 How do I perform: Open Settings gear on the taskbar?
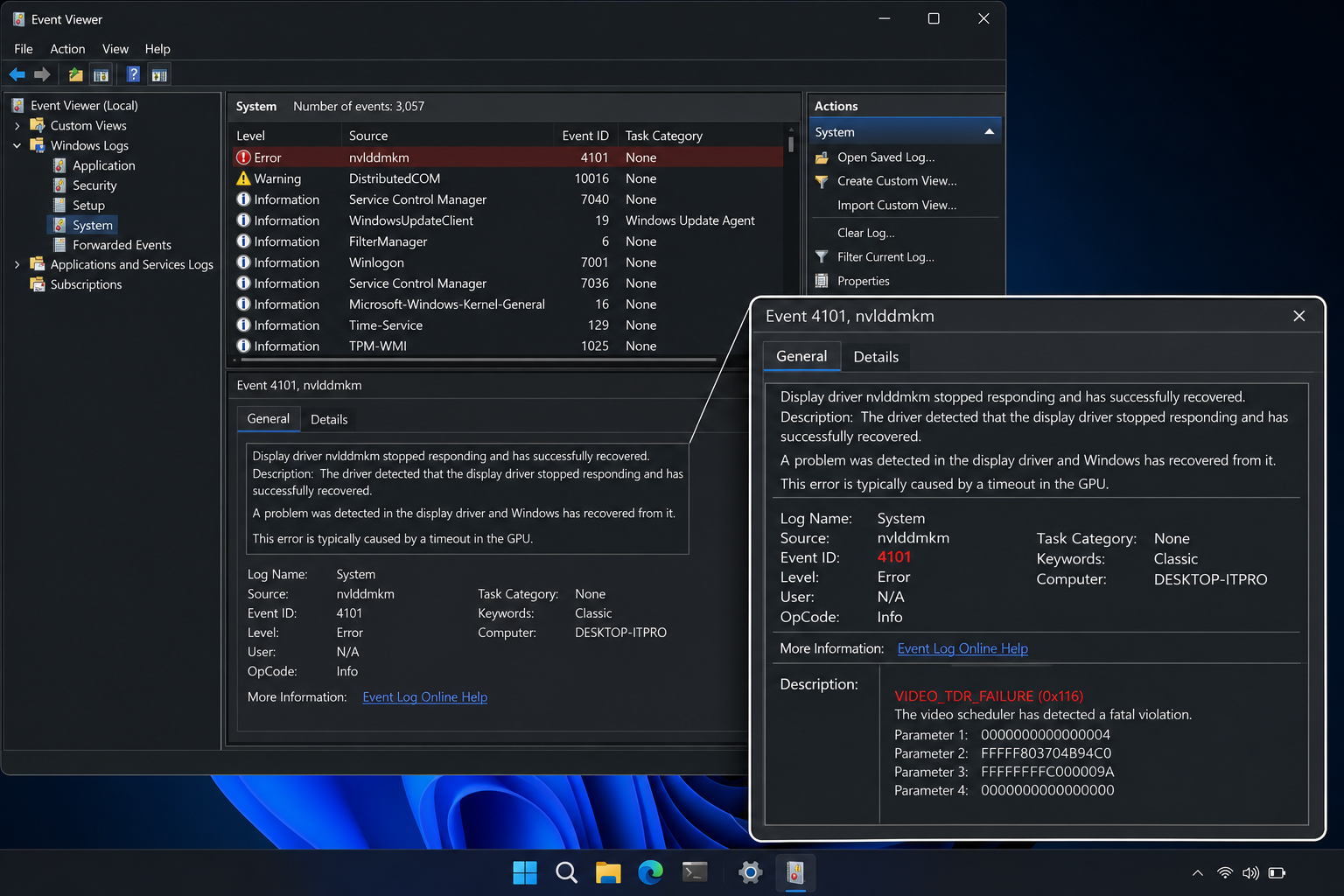(751, 872)
